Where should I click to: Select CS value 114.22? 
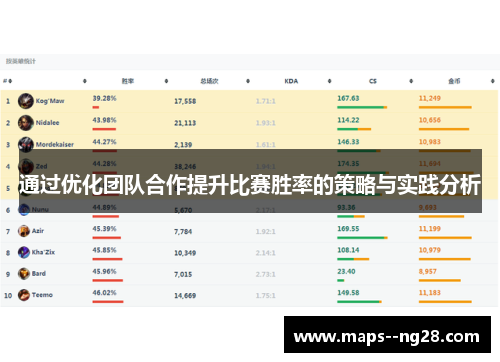click(348, 120)
